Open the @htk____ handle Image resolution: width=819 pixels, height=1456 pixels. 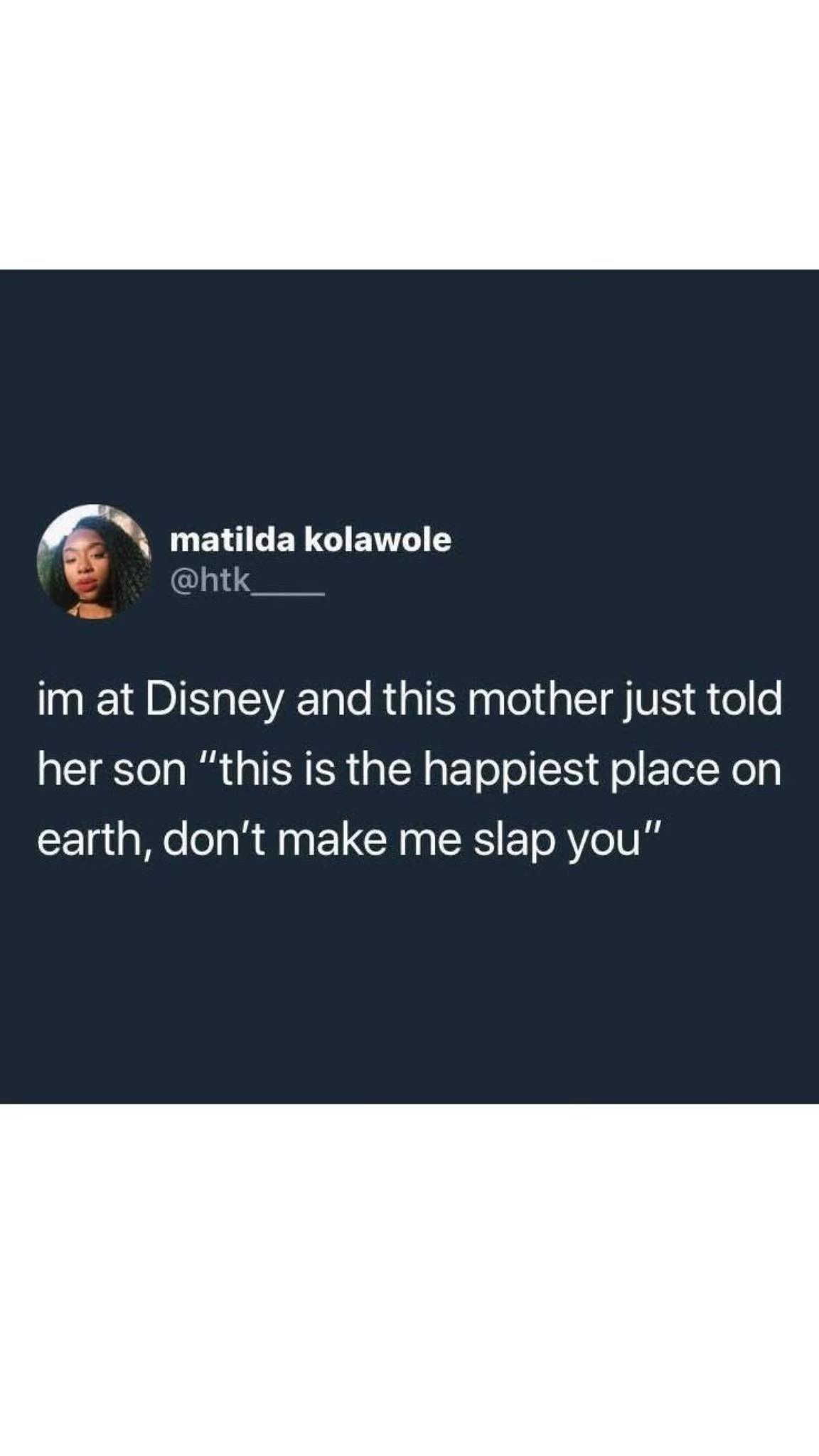(247, 581)
